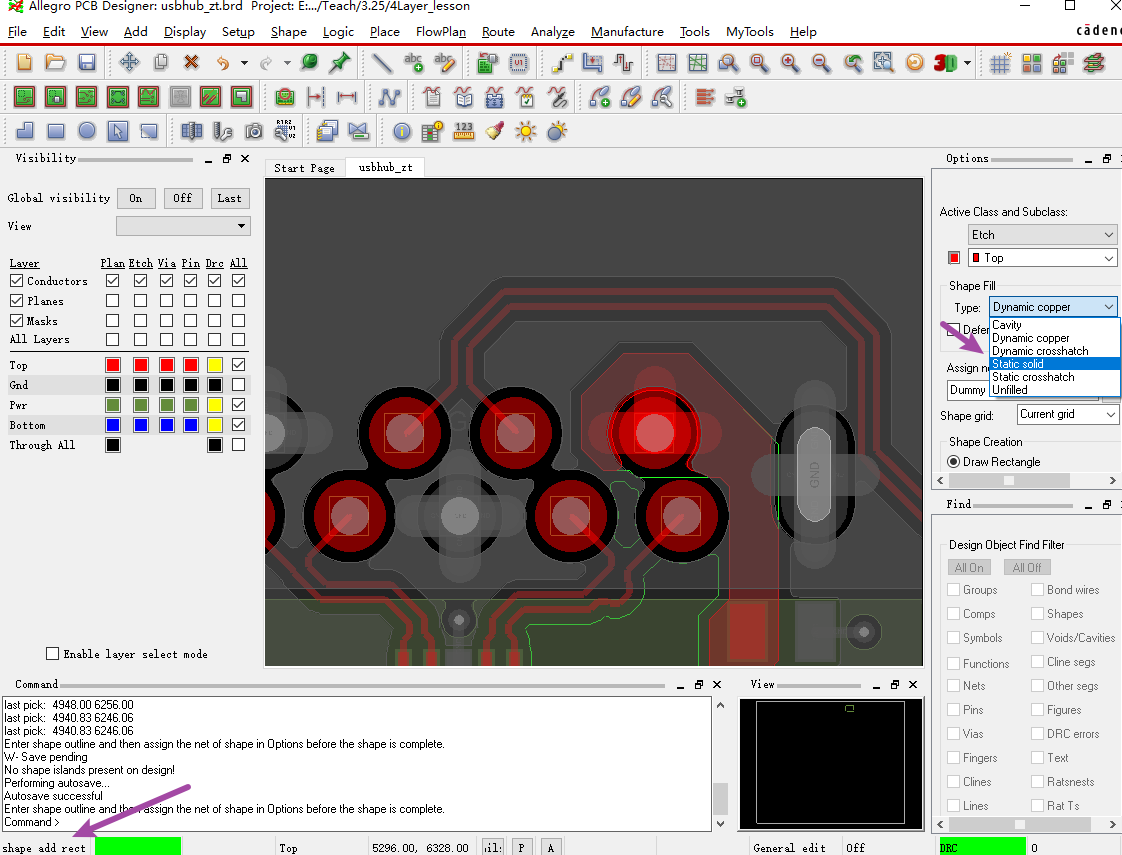Click the Save disk icon
This screenshot has width=1122, height=855.
coord(87,62)
